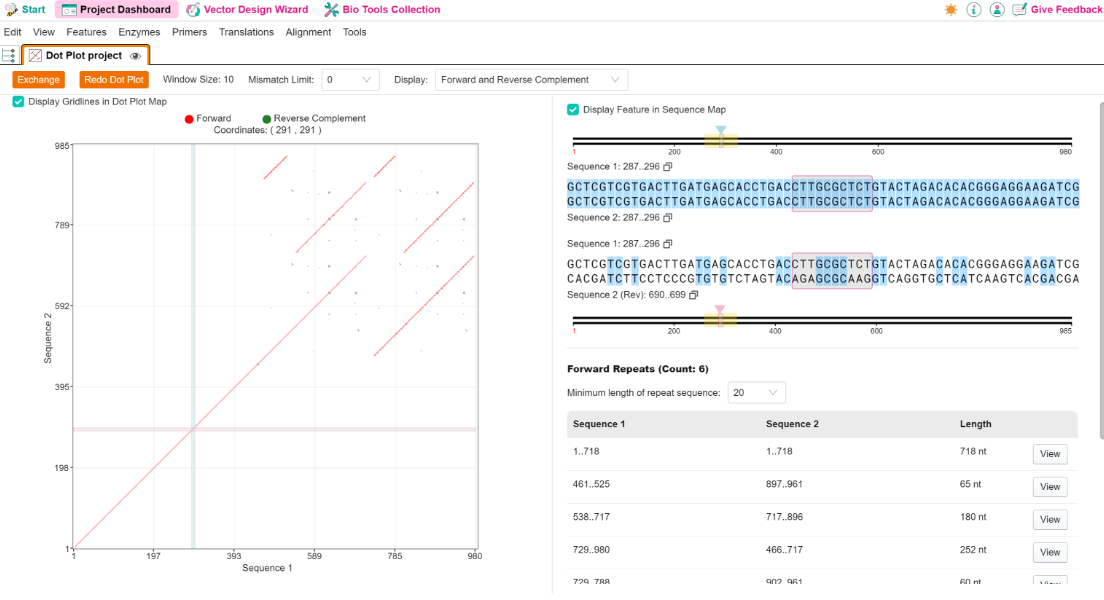Open the info icon in header

pyautogui.click(x=974, y=10)
